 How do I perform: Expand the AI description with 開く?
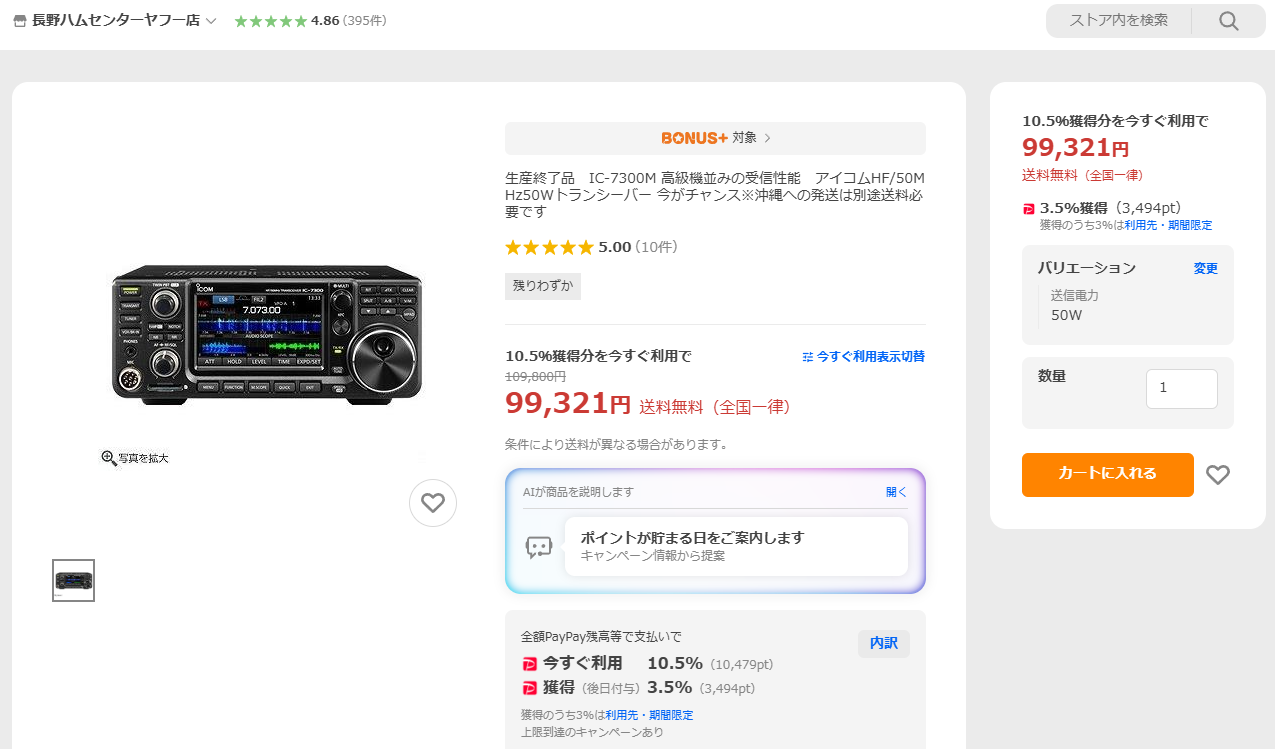tap(896, 492)
